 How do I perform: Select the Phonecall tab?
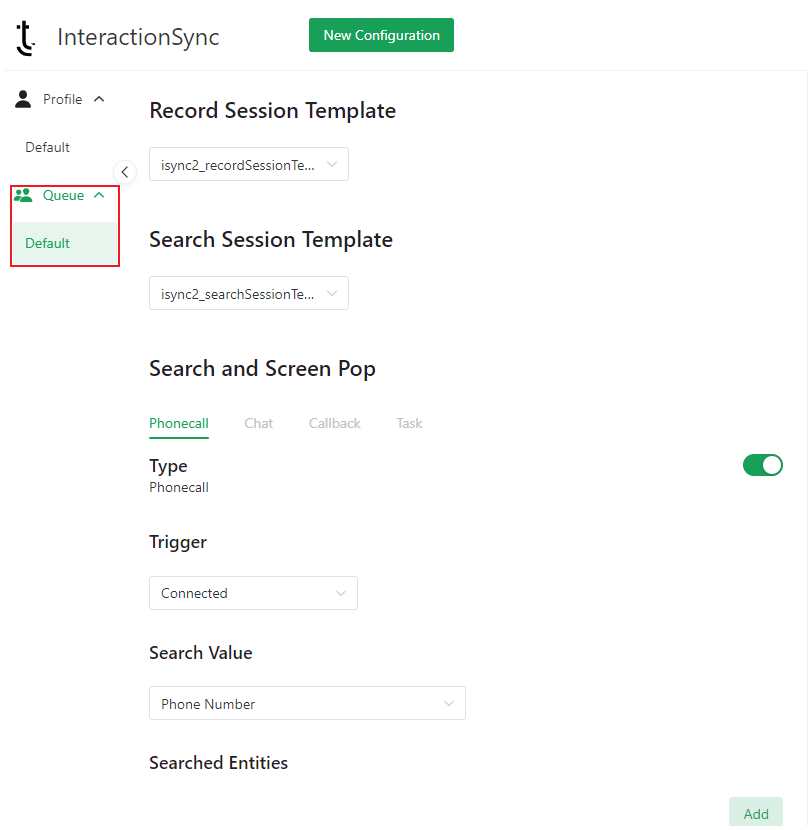[x=179, y=423]
